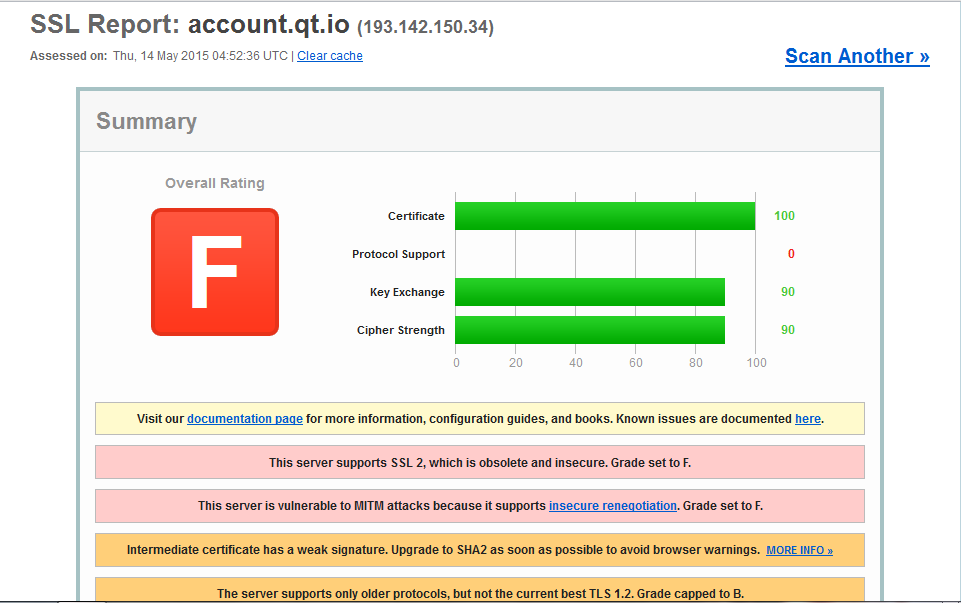This screenshot has height=603, width=961.
Task: Click the chart axis label 60
Action: 636,363
